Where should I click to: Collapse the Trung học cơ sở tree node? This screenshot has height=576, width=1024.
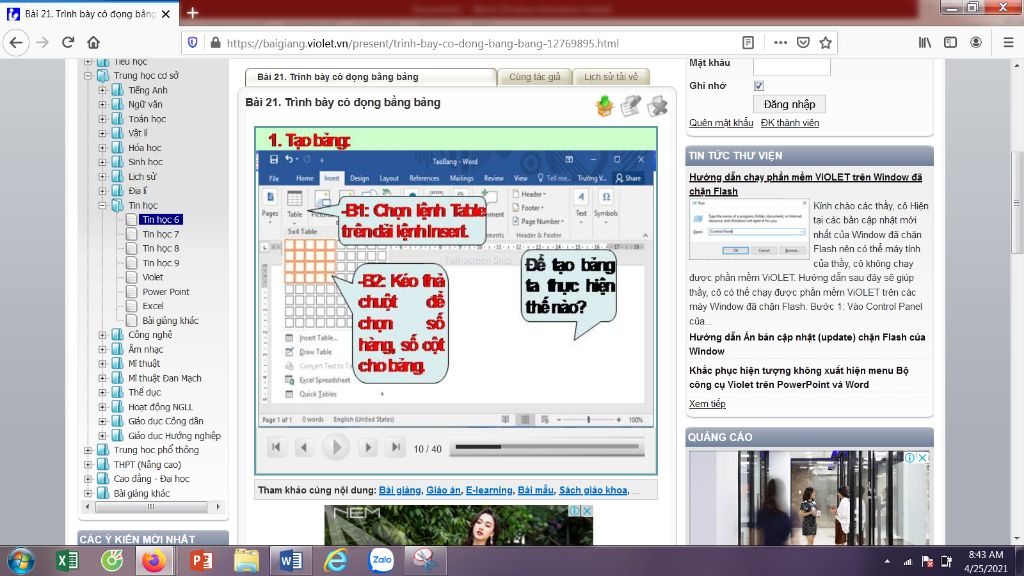tap(88, 76)
